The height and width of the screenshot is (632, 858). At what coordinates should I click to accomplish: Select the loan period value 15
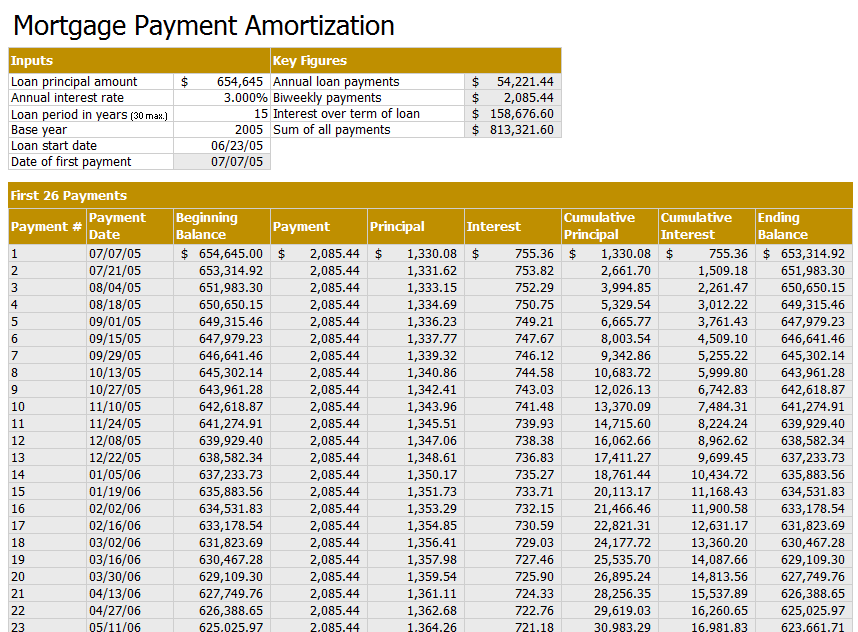[x=222, y=114]
